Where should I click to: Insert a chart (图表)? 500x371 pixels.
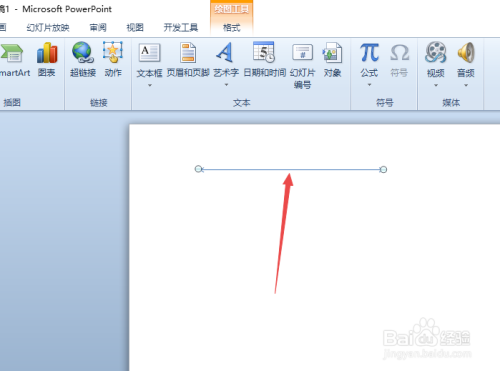click(x=47, y=60)
